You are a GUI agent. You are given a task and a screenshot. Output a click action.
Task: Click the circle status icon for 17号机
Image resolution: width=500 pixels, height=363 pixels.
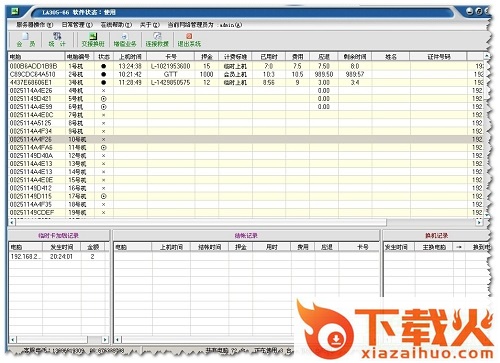click(x=104, y=196)
